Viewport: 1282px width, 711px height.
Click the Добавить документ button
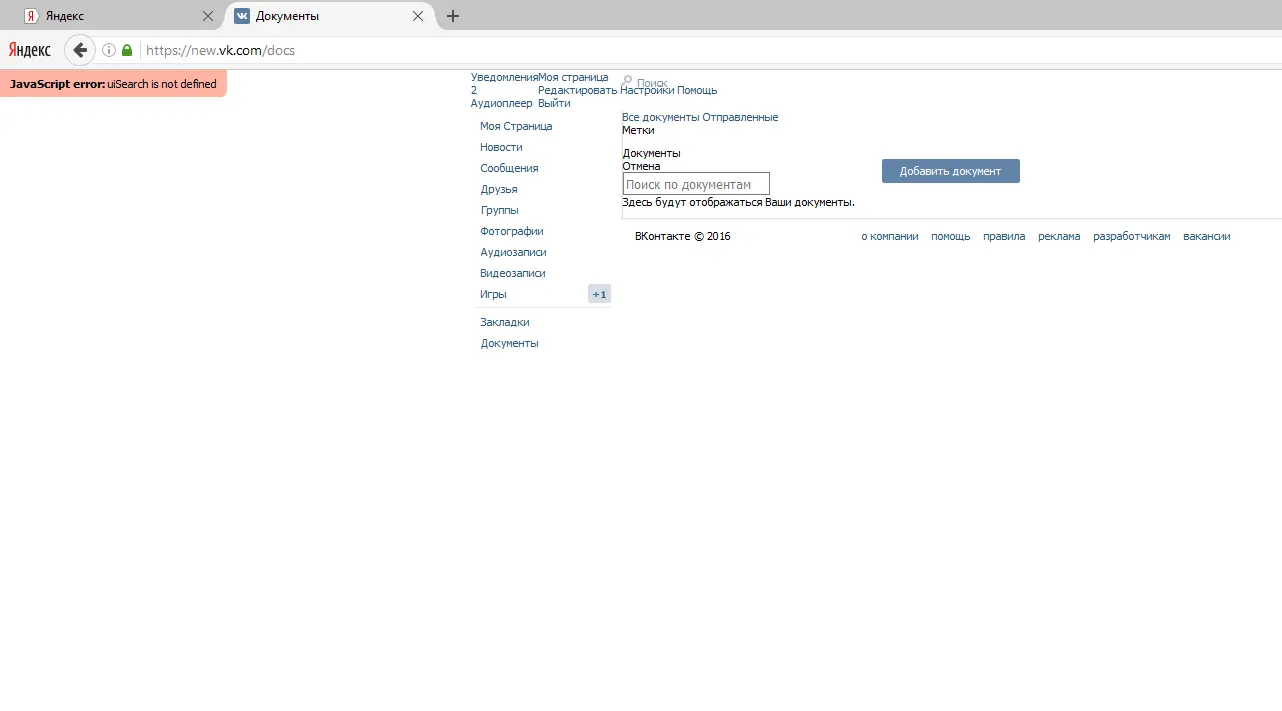[951, 171]
